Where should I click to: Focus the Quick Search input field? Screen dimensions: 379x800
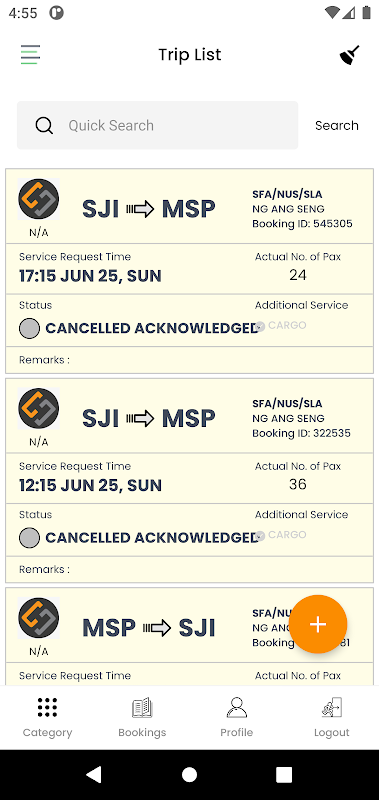[158, 126]
